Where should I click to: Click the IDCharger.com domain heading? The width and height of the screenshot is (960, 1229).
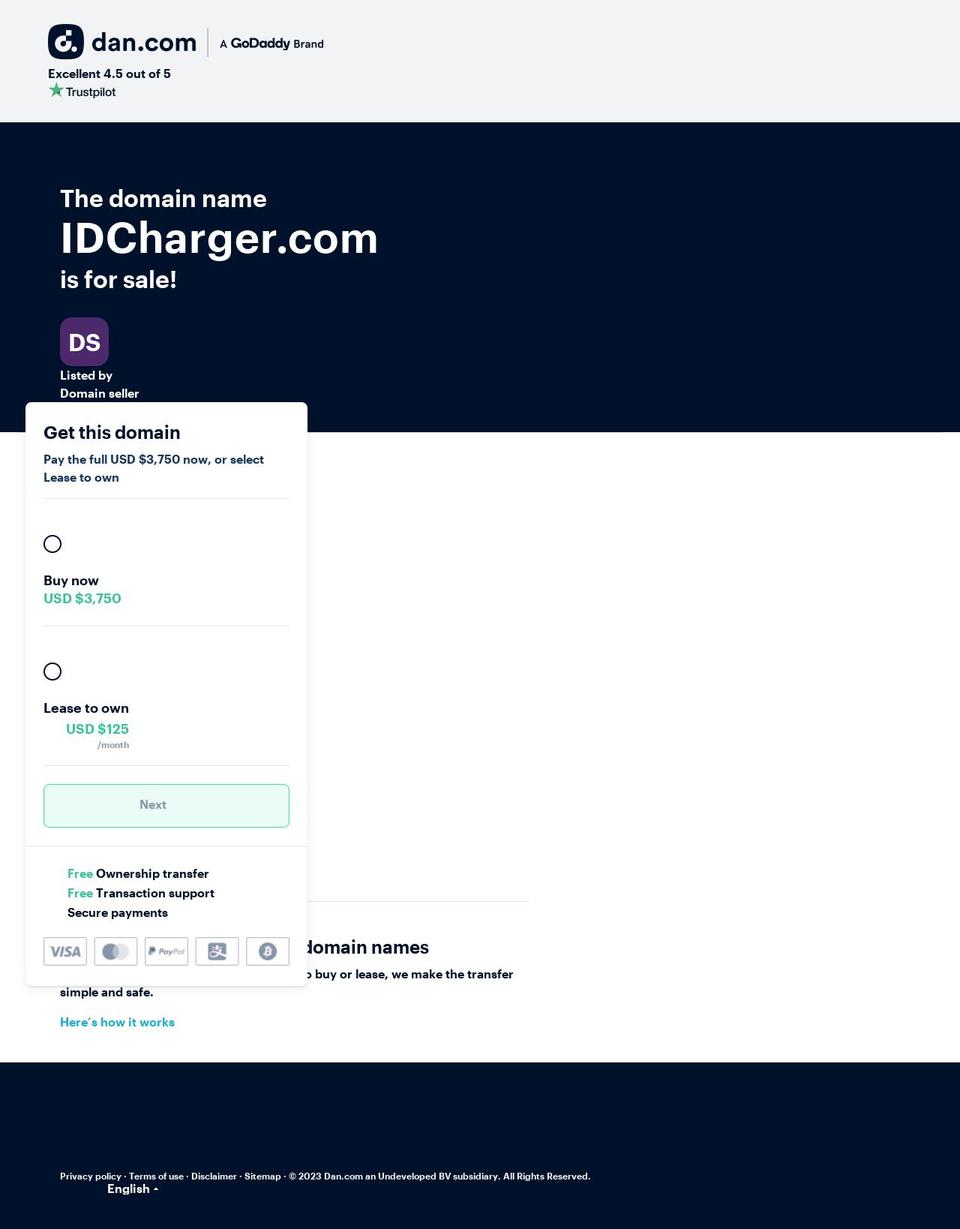coord(219,238)
